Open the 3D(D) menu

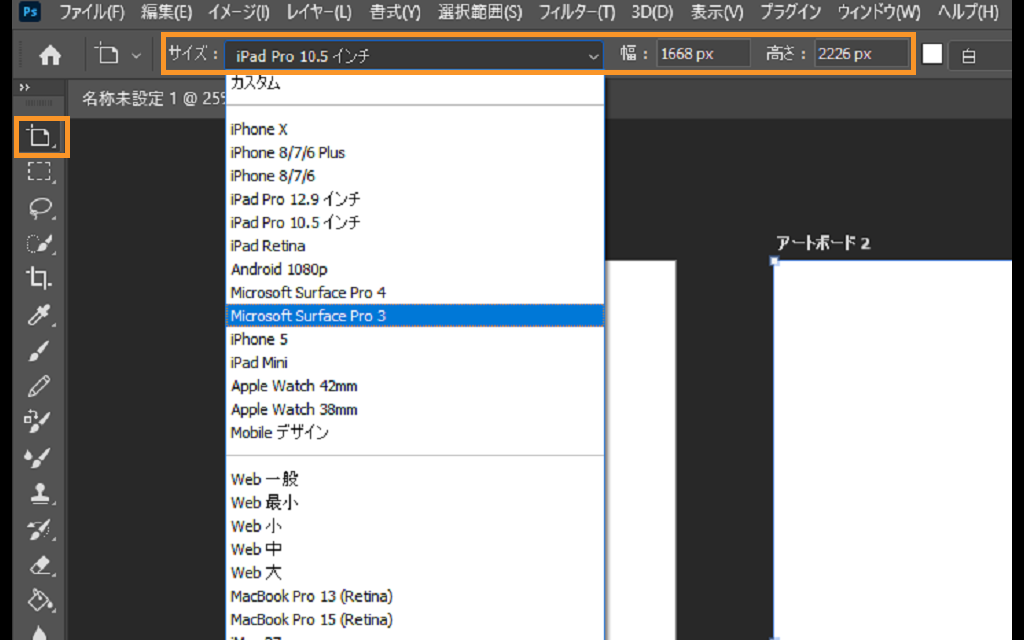coord(652,12)
